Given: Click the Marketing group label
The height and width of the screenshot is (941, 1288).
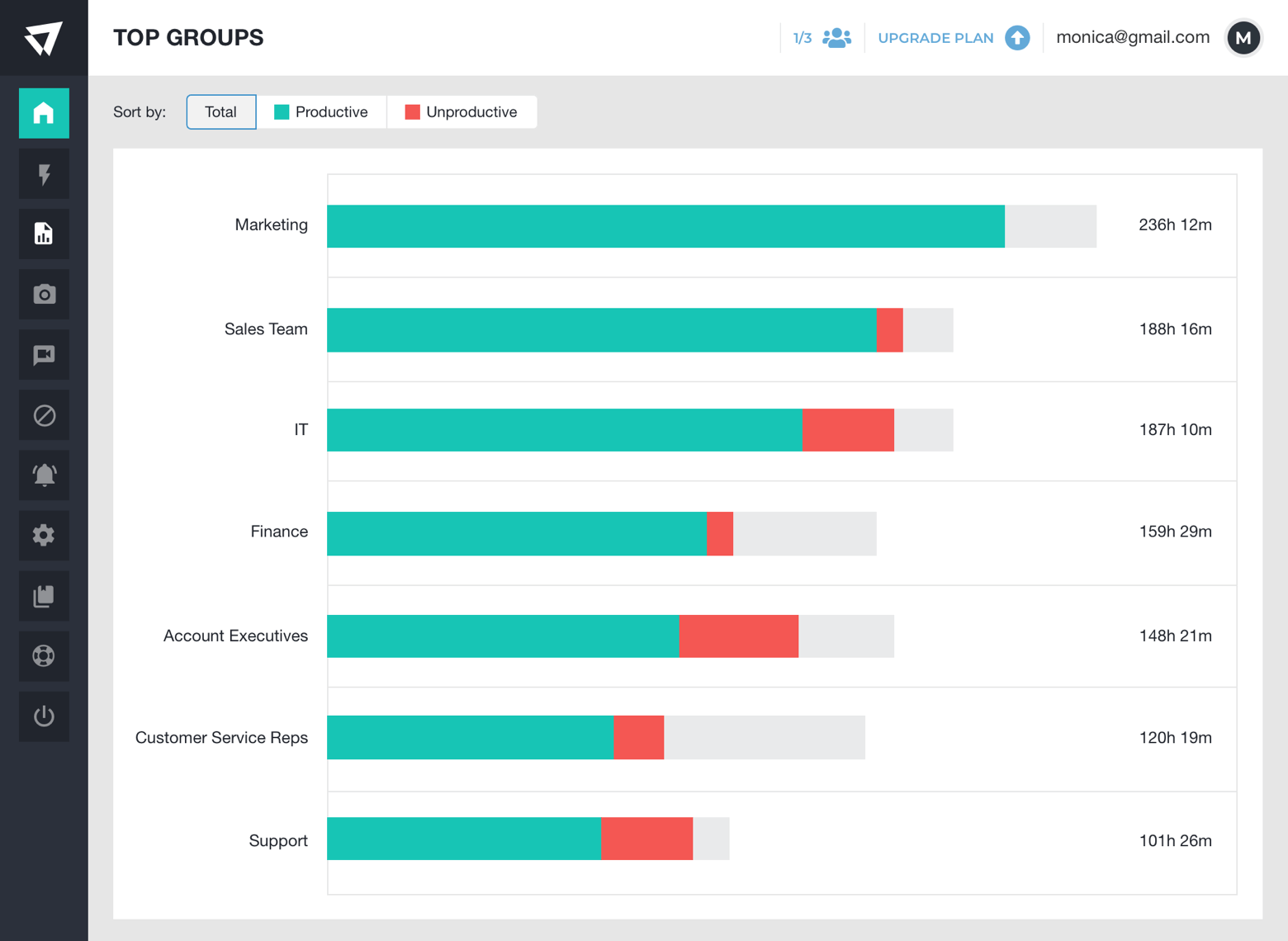Looking at the screenshot, I should click(x=272, y=225).
